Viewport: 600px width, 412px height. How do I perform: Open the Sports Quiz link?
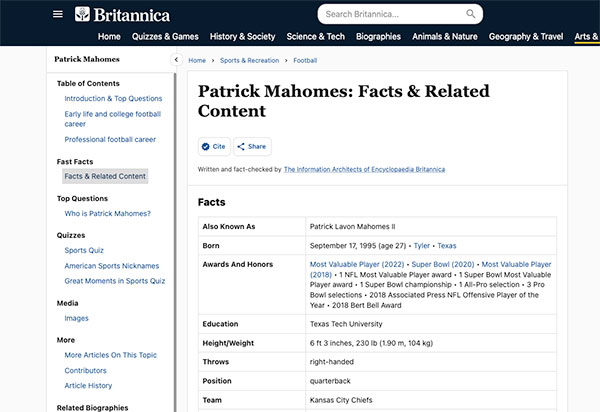coord(84,251)
